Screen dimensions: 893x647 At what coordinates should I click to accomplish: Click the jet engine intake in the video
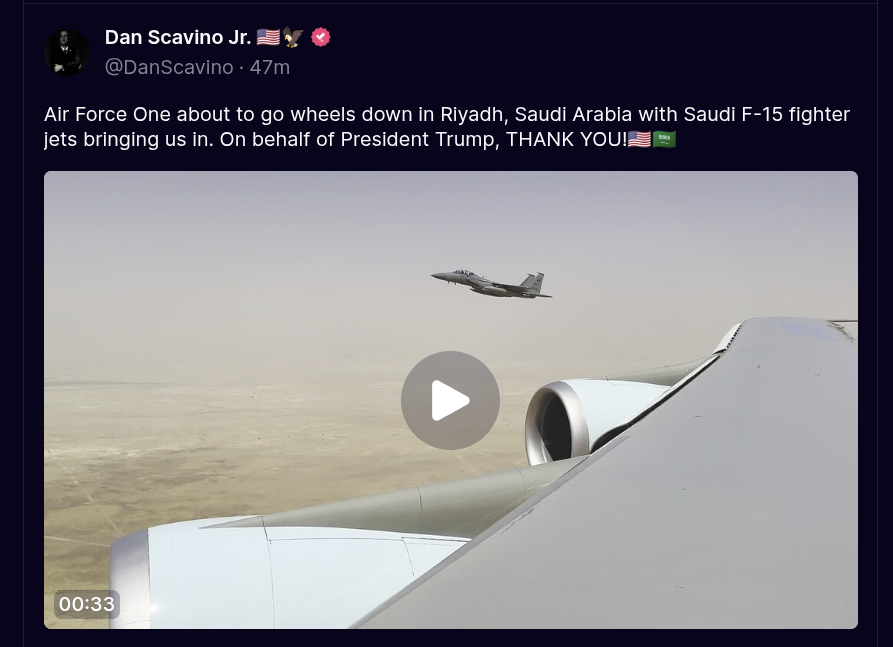(x=554, y=421)
